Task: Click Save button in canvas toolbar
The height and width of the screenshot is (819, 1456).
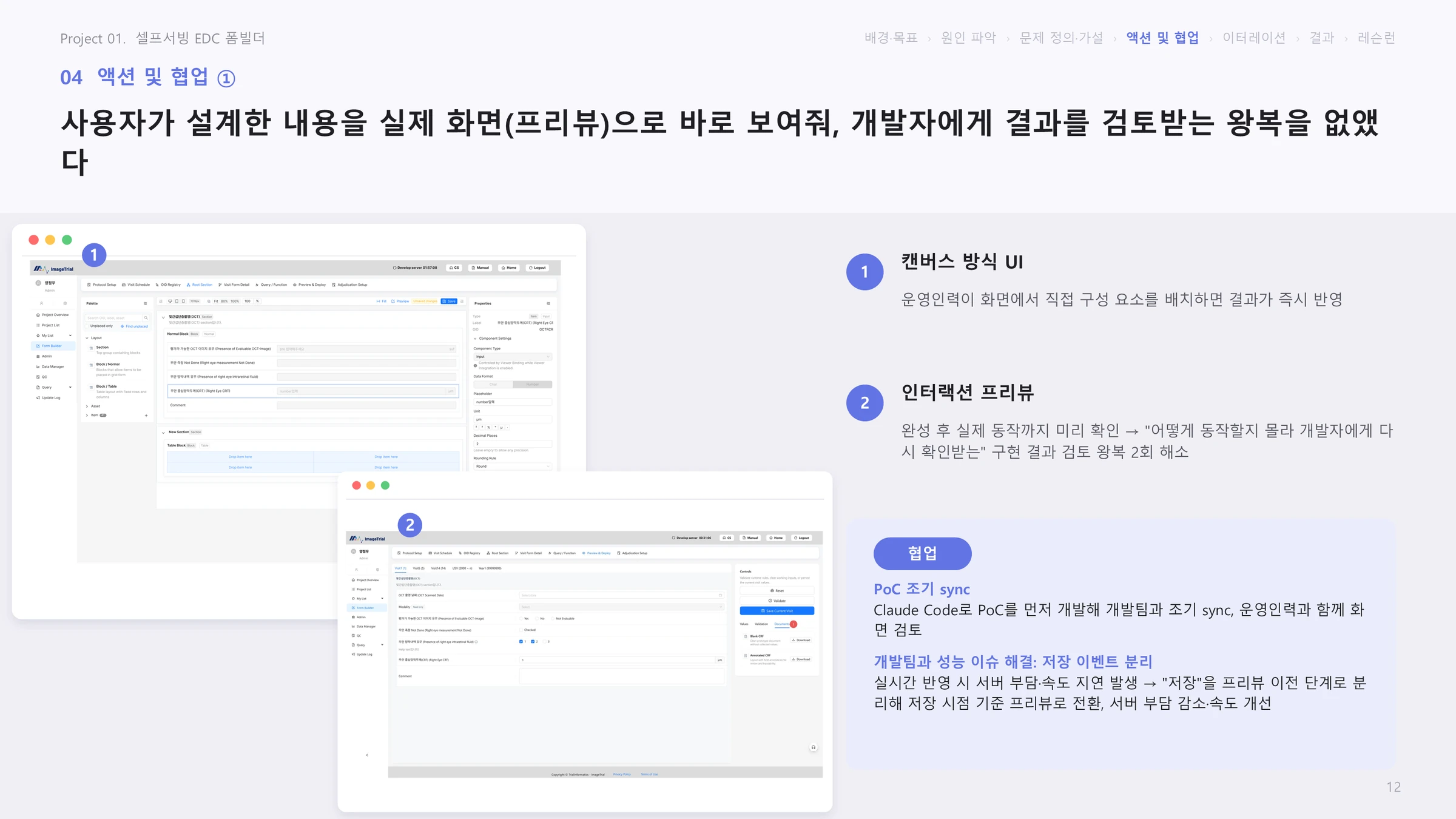Action: 449,301
